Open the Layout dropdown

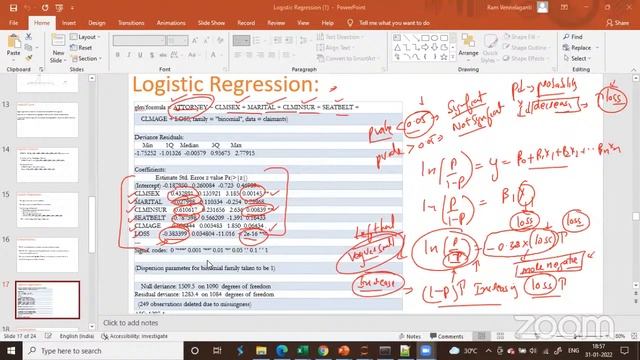pos(85,37)
